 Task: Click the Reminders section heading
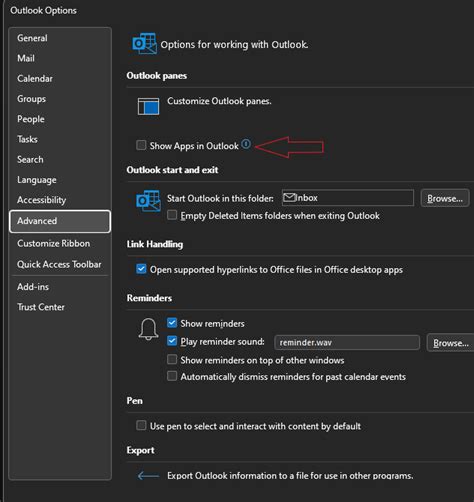(149, 298)
